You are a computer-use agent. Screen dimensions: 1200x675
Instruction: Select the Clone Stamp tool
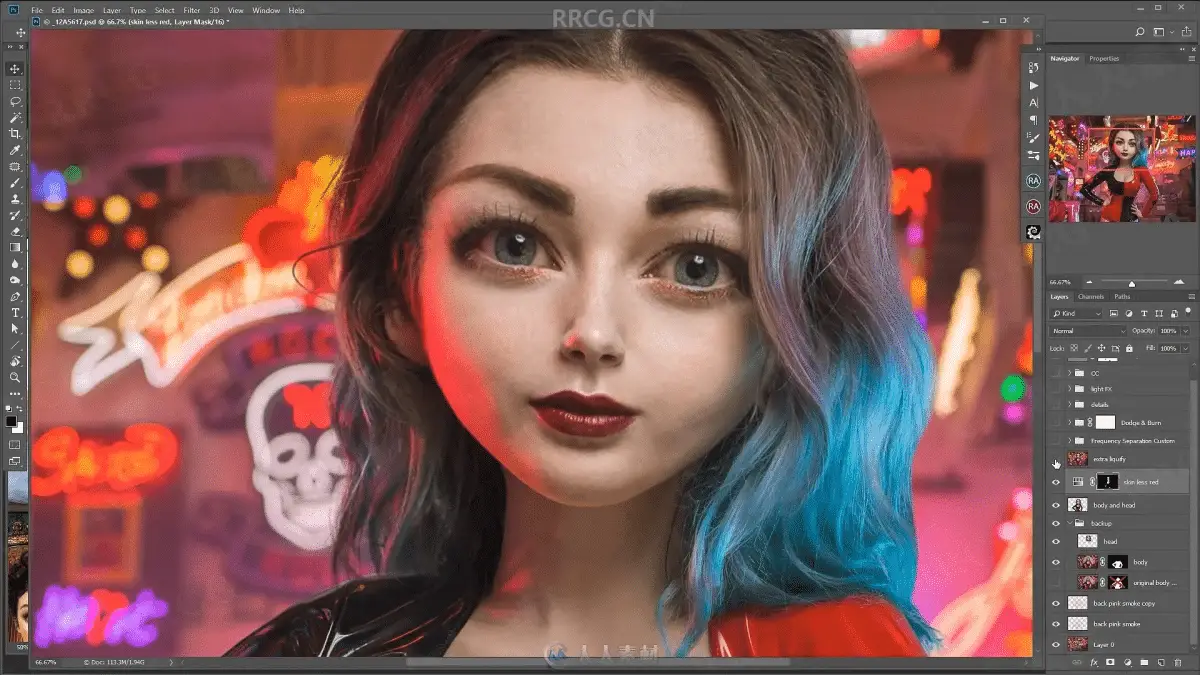click(x=15, y=199)
